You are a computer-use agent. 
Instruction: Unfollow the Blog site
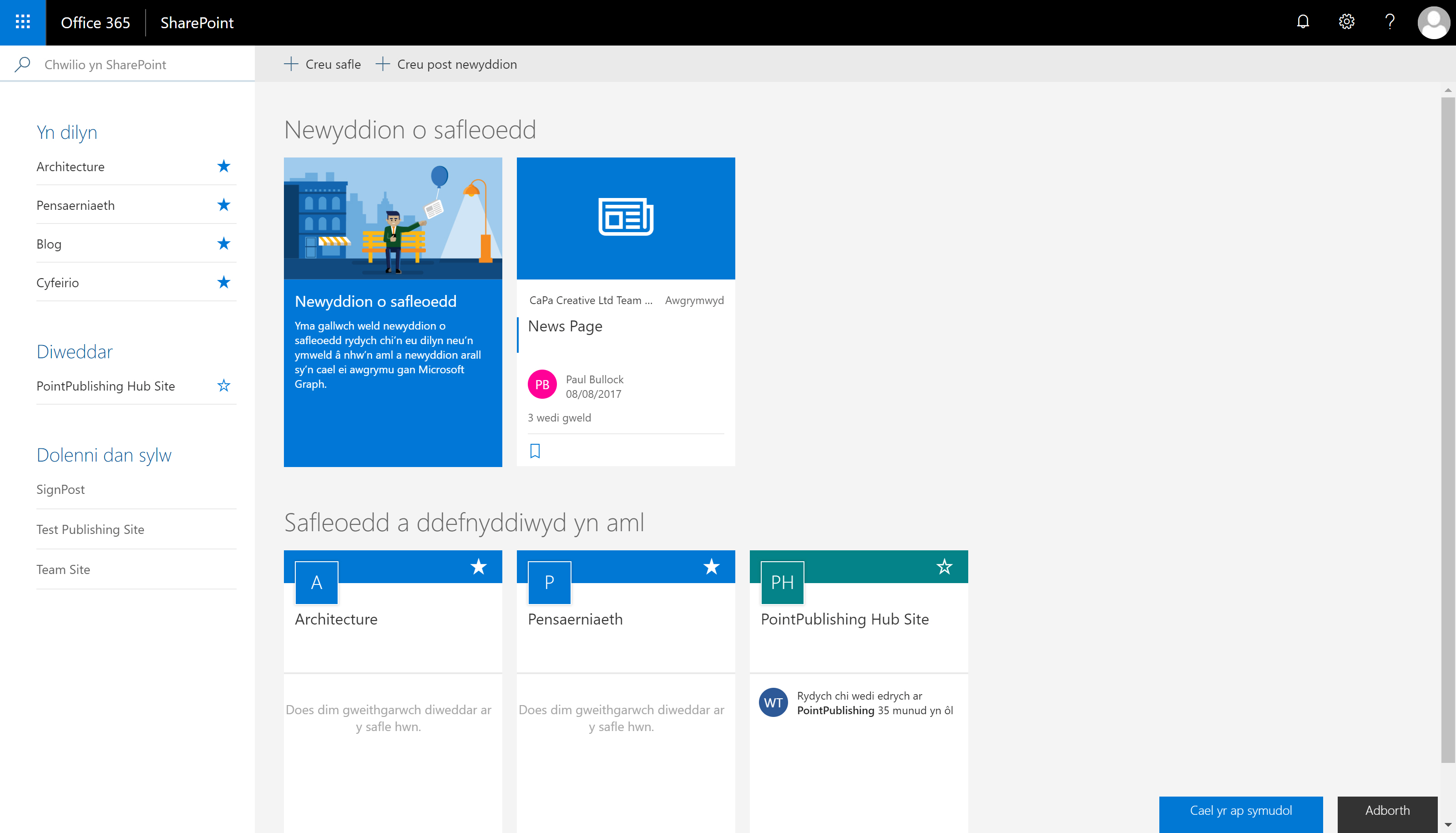[223, 243]
